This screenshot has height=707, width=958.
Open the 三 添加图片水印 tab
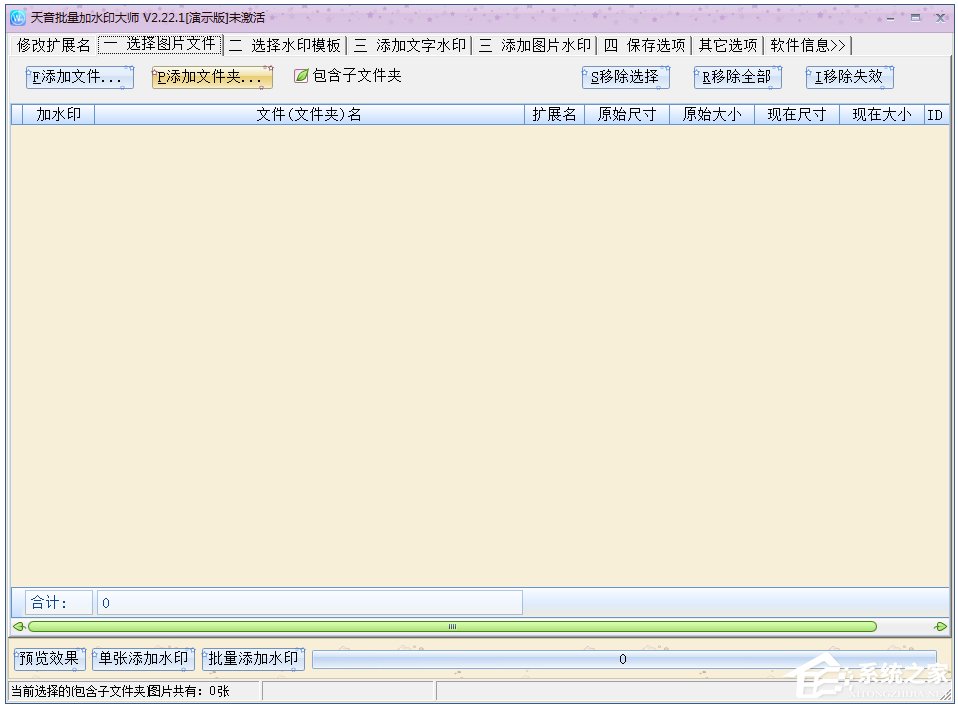coord(535,45)
